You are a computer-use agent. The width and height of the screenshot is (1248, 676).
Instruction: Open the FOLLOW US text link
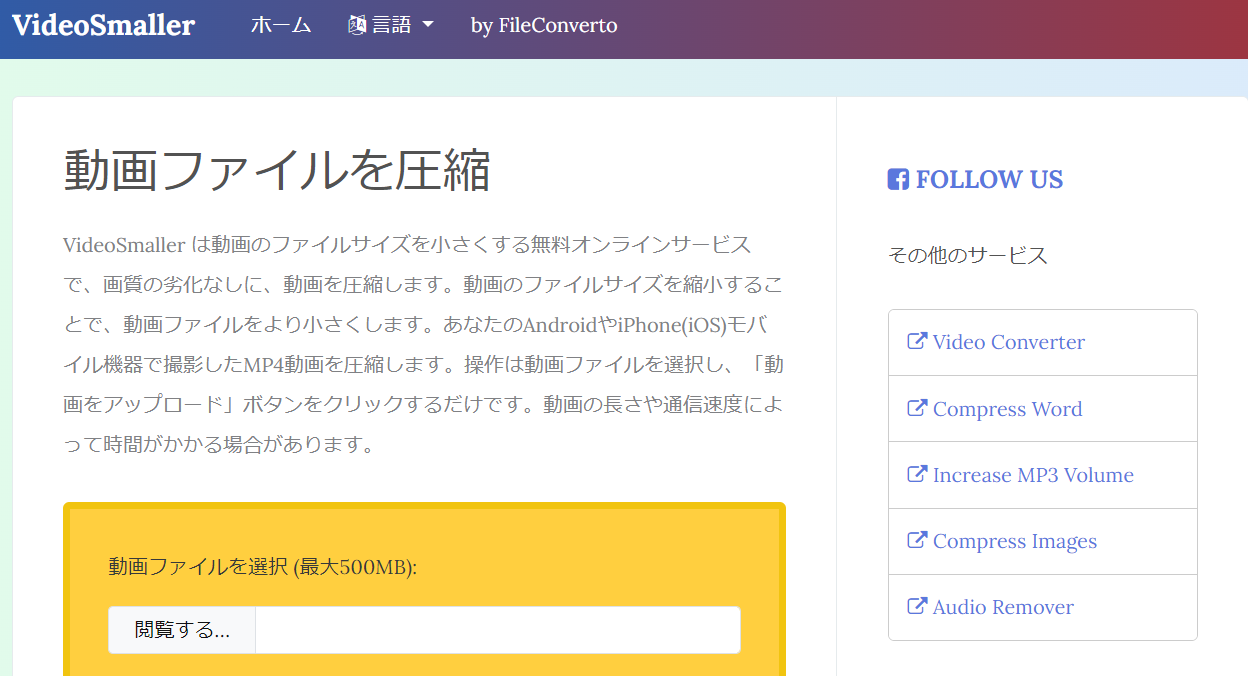[989, 180]
